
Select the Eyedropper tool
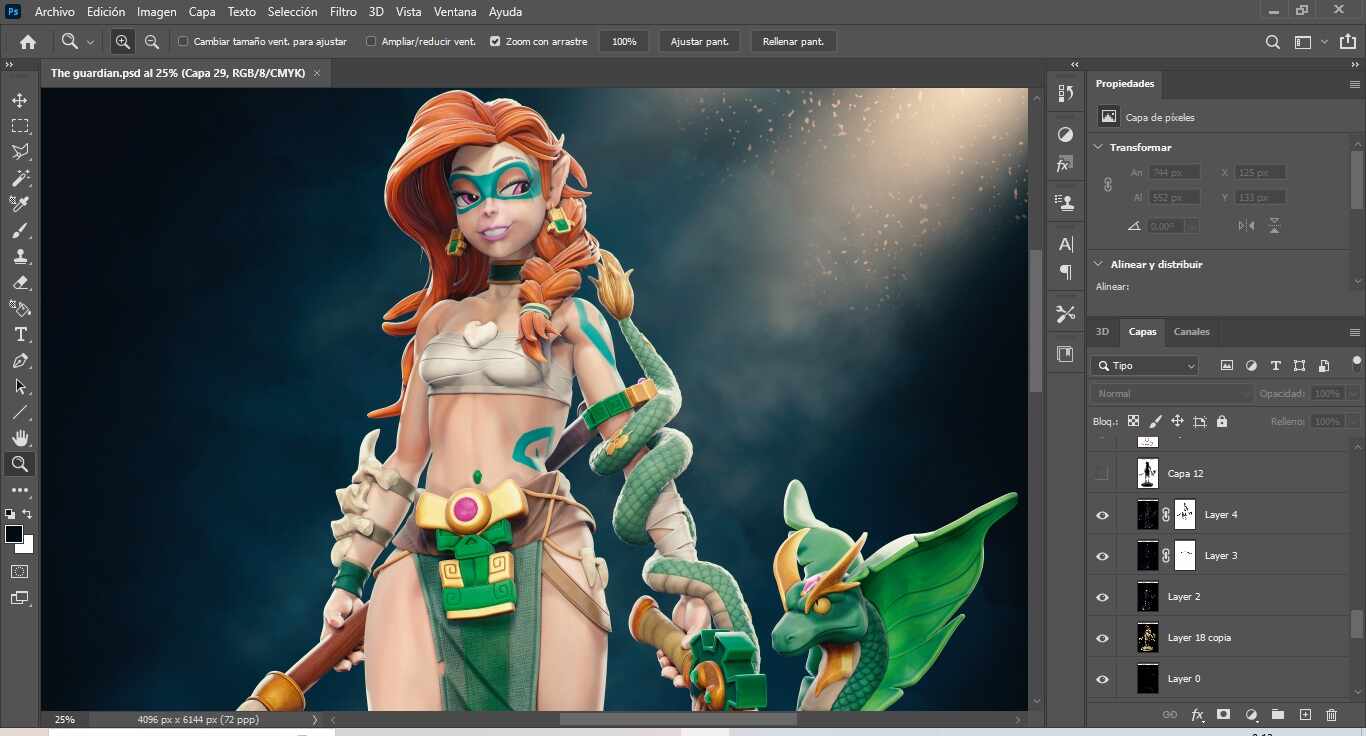20,204
